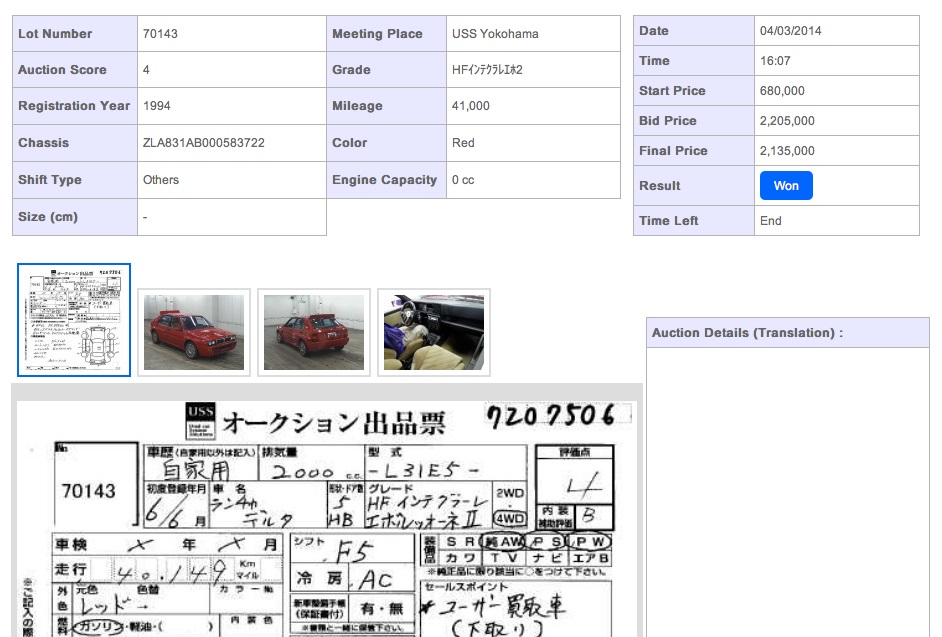Image resolution: width=942 pixels, height=637 pixels.
Task: Click the mileage value 41,000
Action: [471, 106]
